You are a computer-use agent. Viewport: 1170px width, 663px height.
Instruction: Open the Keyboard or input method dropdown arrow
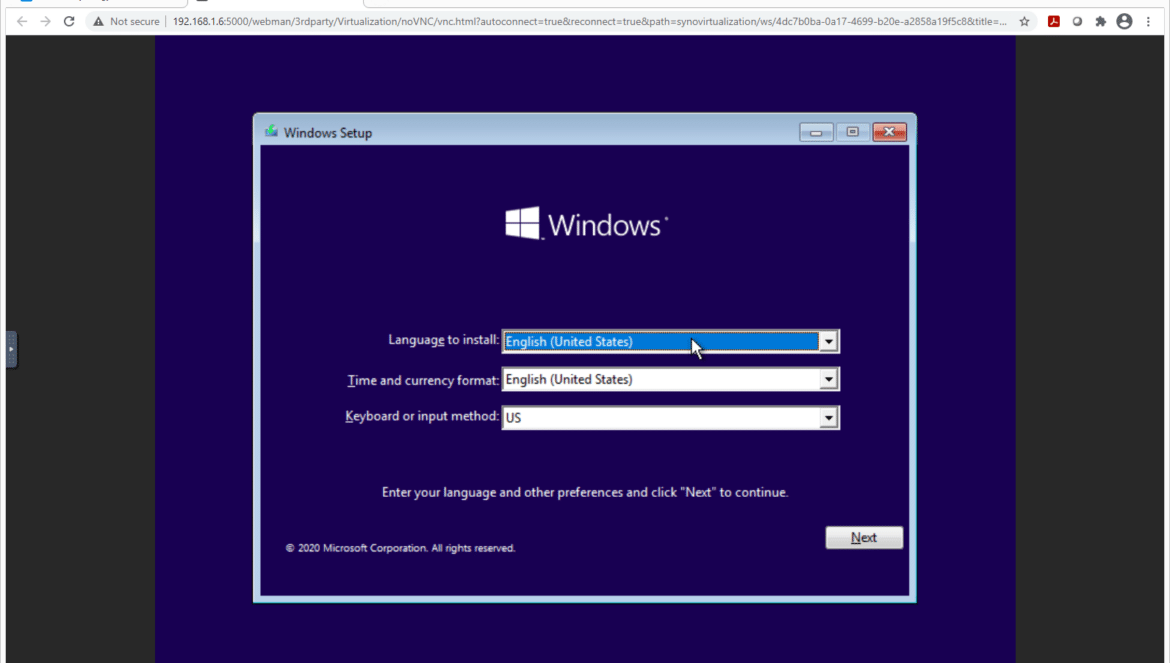[828, 418]
